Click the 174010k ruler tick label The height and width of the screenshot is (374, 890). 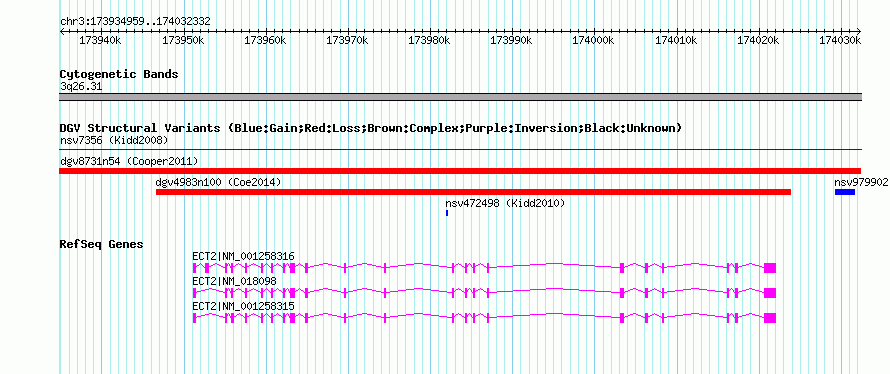tap(675, 40)
